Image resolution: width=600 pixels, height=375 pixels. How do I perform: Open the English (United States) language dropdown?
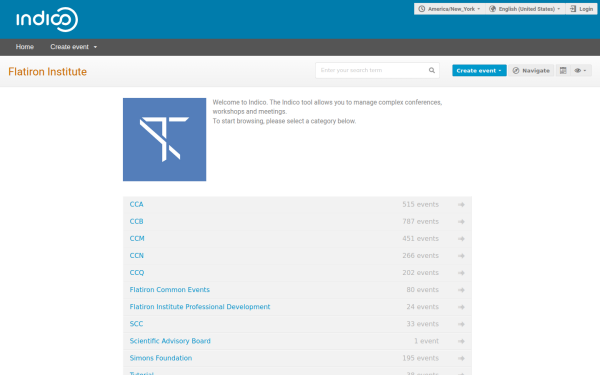[525, 9]
